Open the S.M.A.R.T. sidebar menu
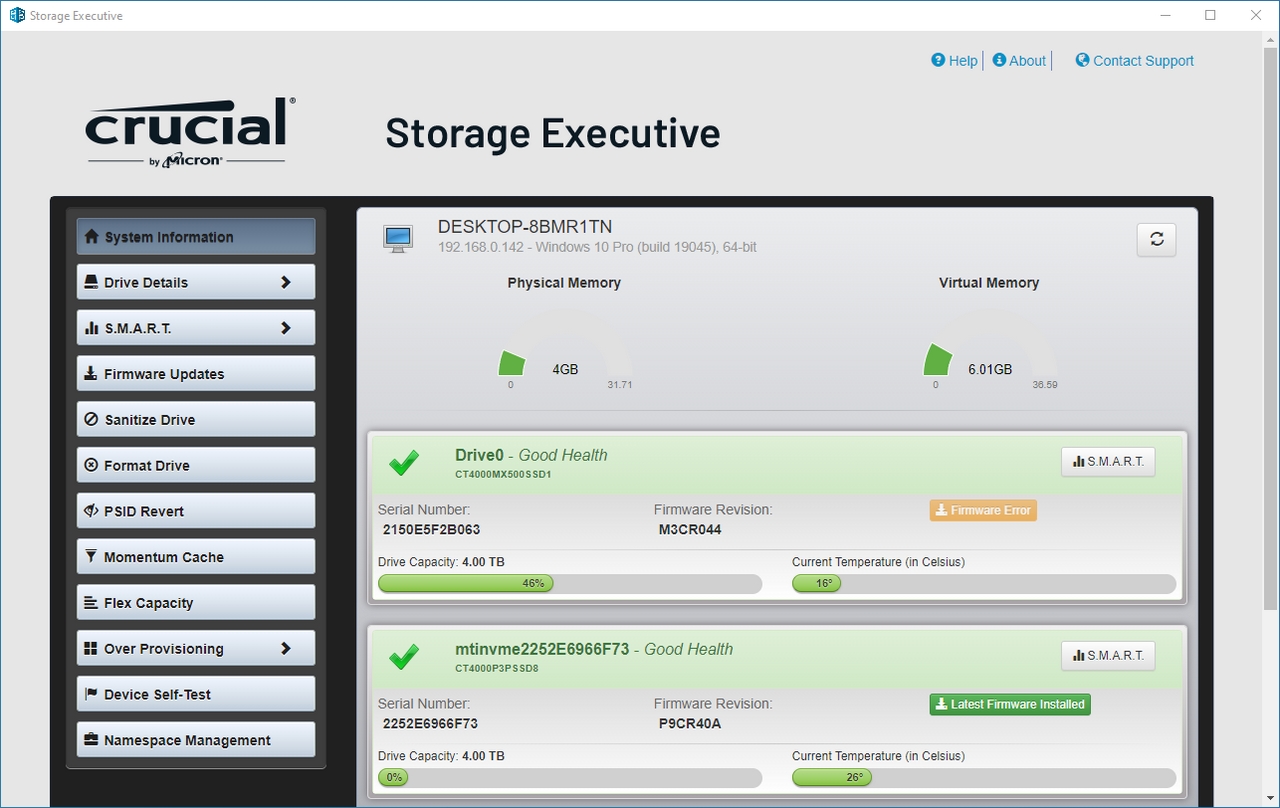Image resolution: width=1280 pixels, height=808 pixels. pos(196,328)
